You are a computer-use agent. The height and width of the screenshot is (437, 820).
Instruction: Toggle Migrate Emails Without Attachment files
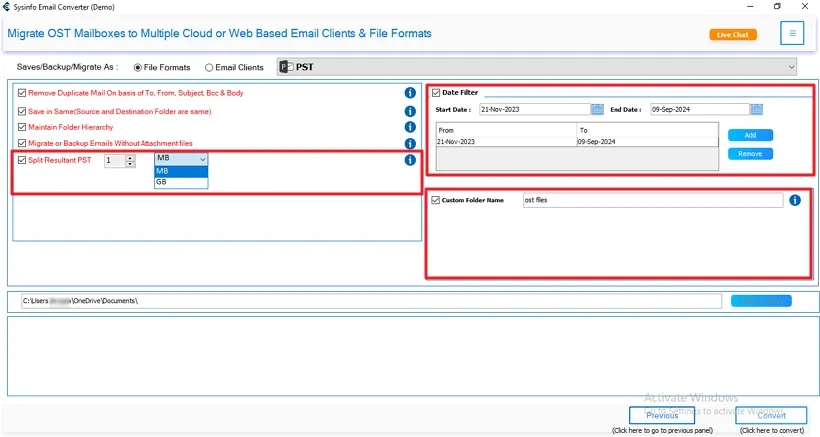tap(21, 143)
